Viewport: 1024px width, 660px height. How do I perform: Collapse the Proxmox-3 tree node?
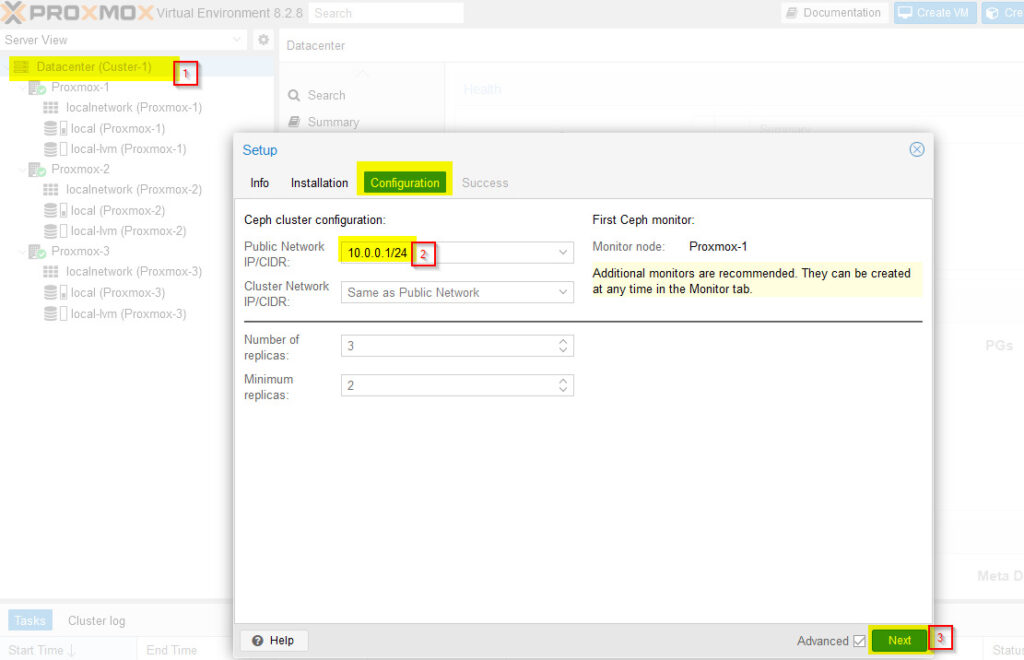[24, 251]
